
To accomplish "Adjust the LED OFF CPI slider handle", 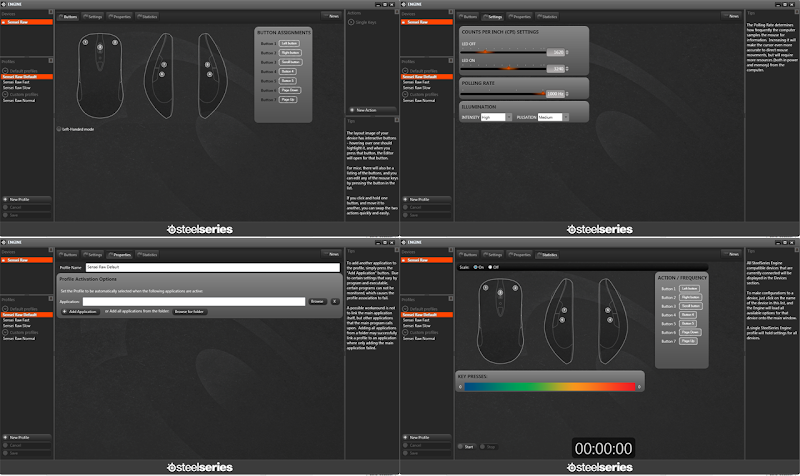I will coord(485,52).
